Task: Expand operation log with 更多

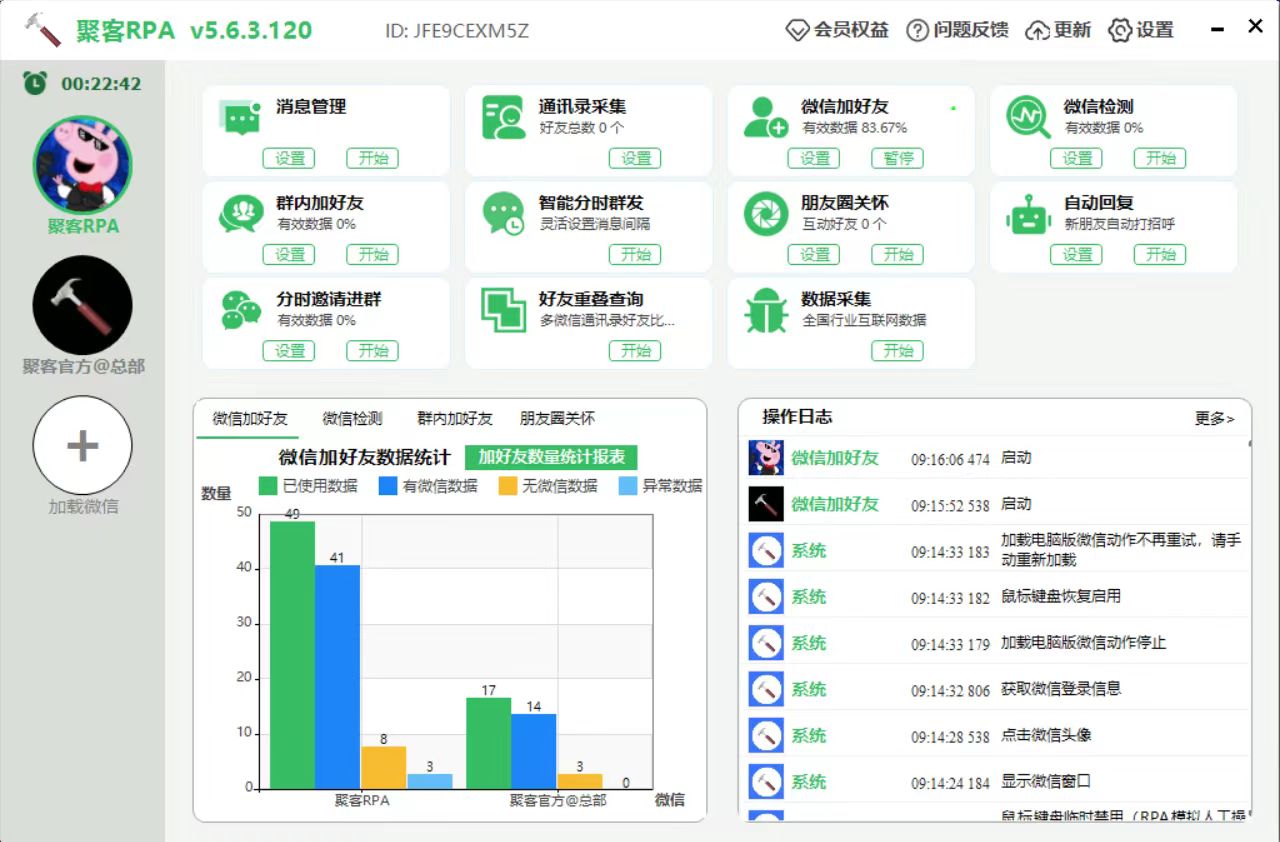Action: click(x=1214, y=419)
